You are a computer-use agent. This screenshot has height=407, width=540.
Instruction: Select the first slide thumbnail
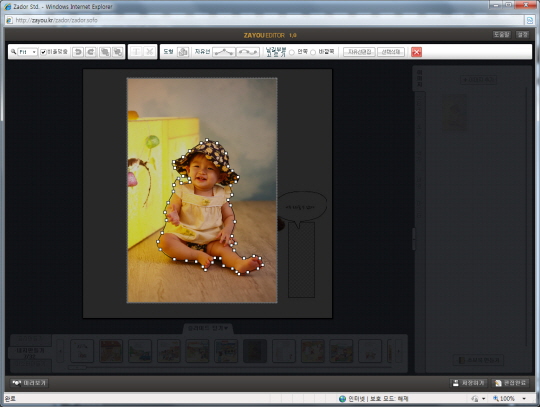pyautogui.click(x=82, y=351)
